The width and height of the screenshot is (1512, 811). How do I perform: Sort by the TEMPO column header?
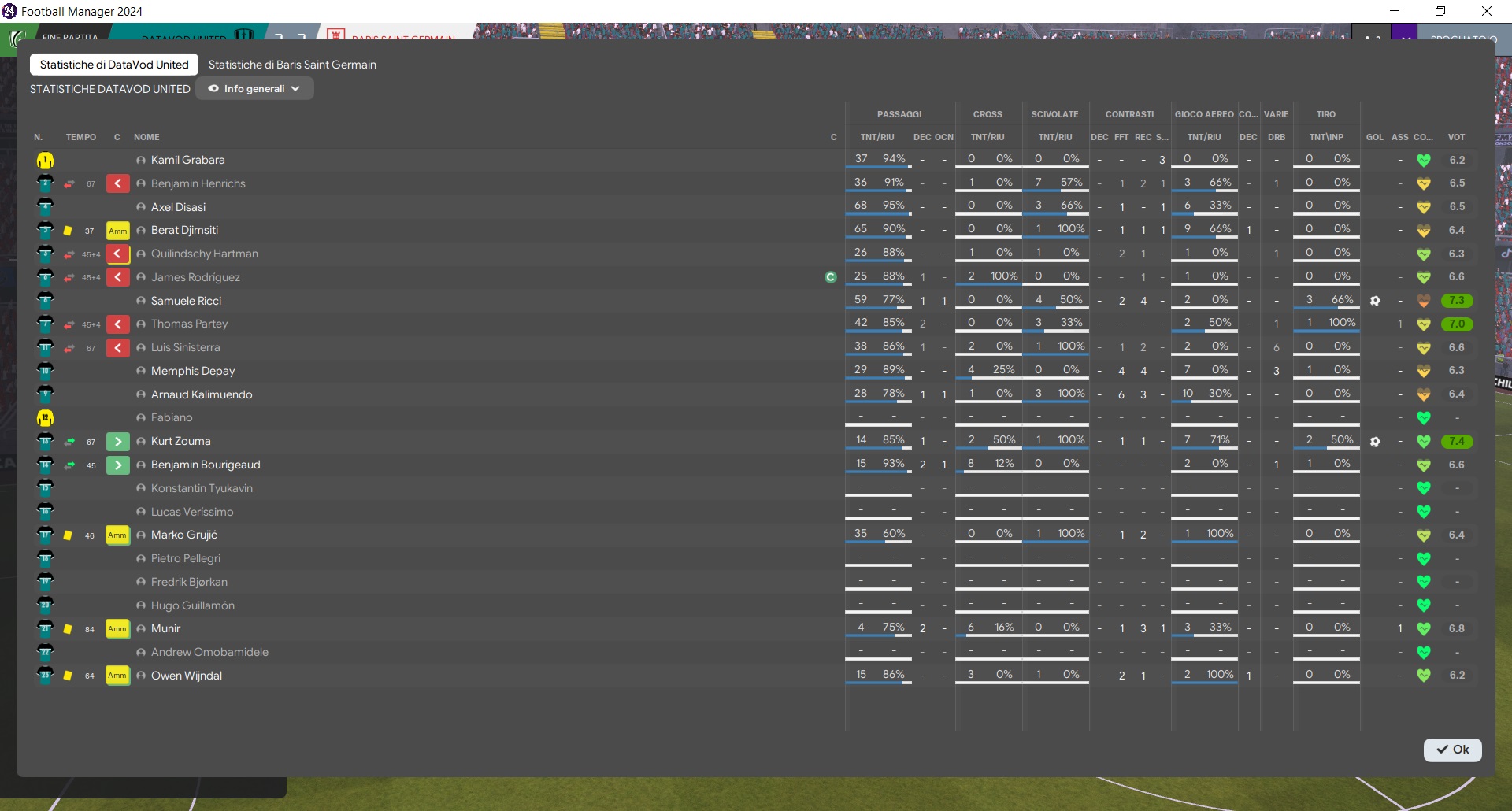click(81, 137)
